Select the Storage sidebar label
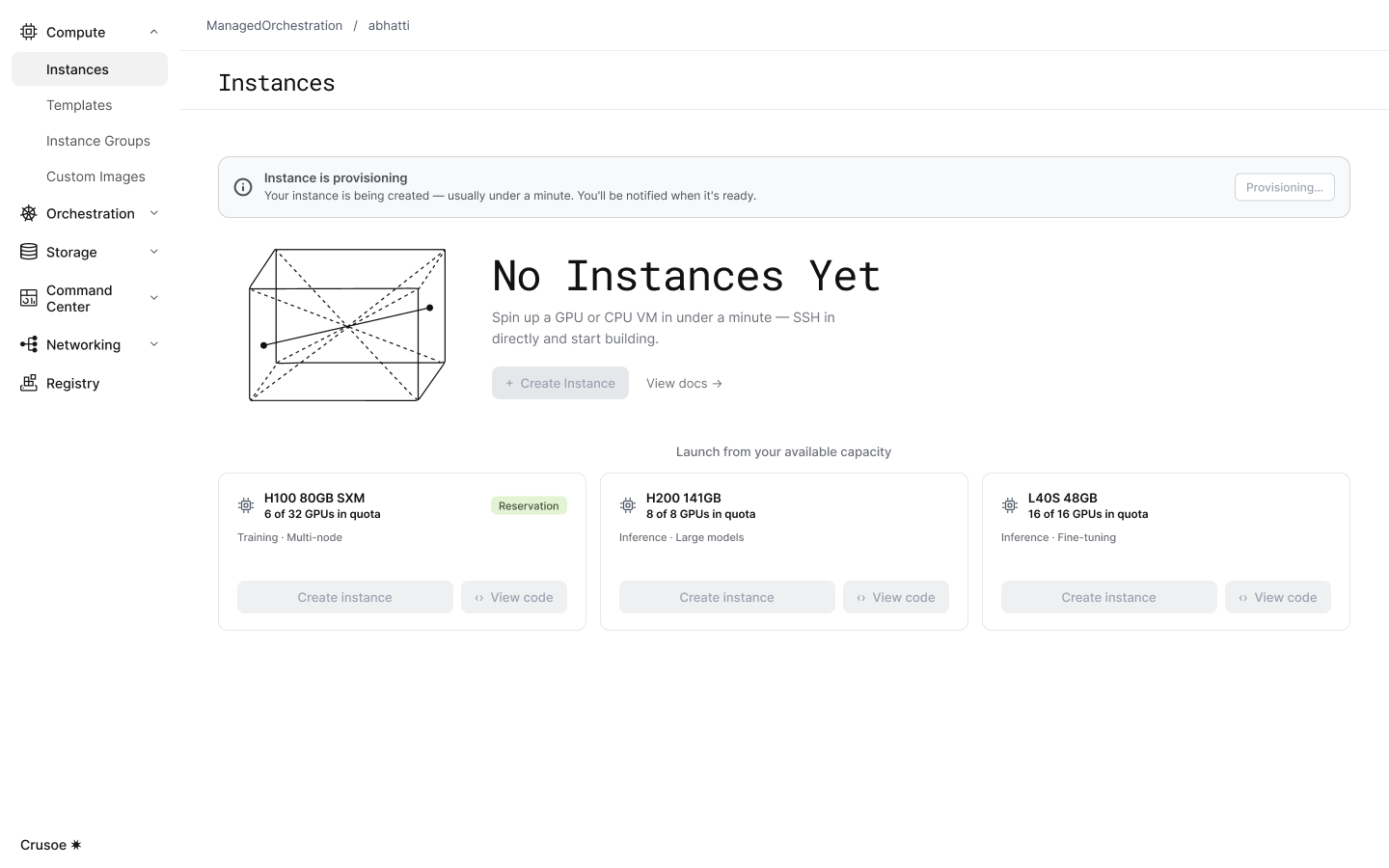The width and height of the screenshot is (1389, 868). click(x=71, y=252)
